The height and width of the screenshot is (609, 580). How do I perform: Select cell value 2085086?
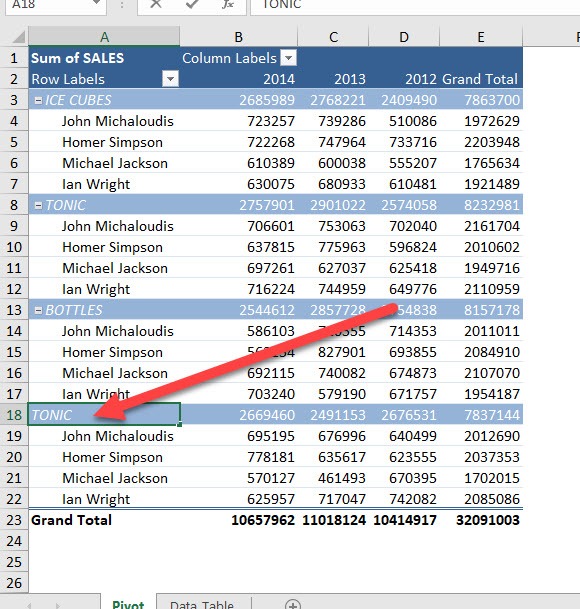481,499
